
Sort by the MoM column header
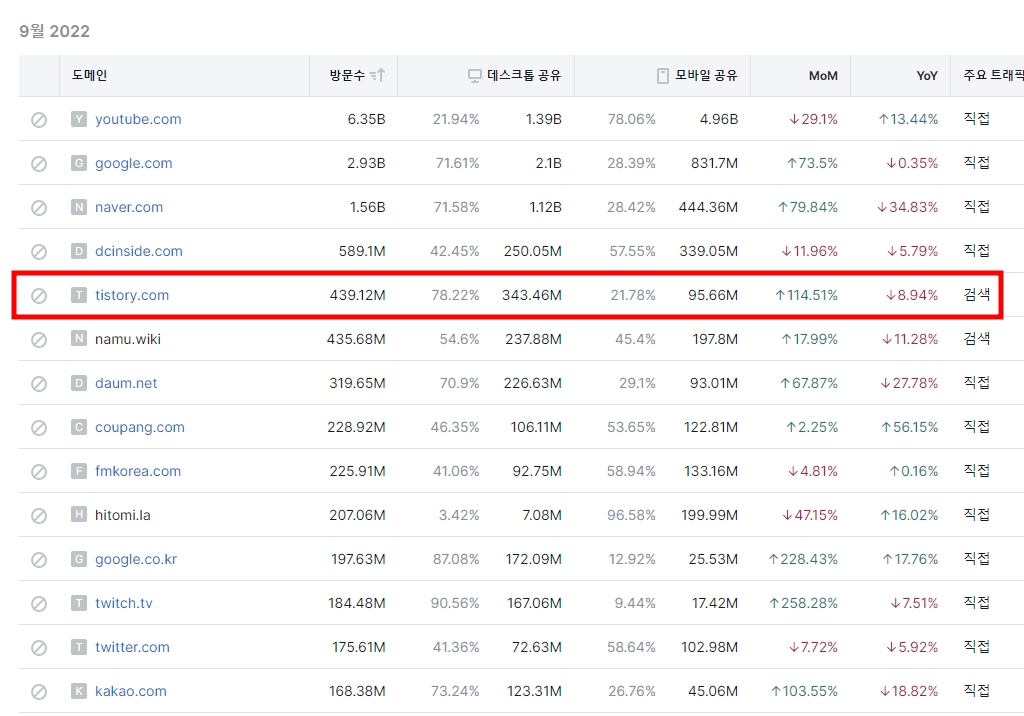click(801, 76)
